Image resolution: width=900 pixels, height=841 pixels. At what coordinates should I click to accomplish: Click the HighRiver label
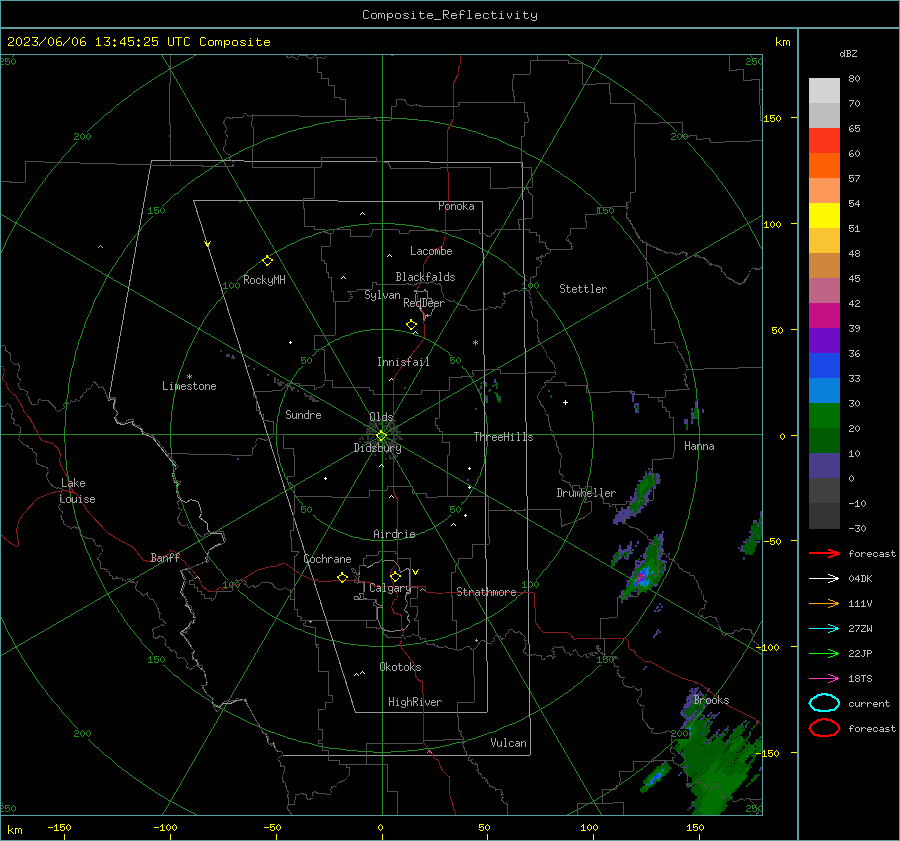tap(414, 702)
